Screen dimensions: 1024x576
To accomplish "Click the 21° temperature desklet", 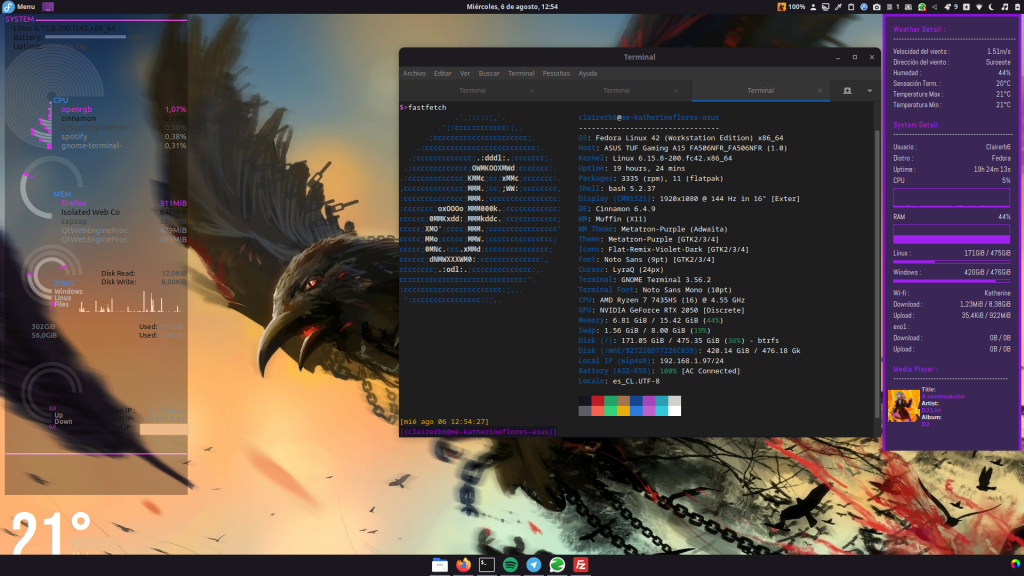I will (x=50, y=533).
